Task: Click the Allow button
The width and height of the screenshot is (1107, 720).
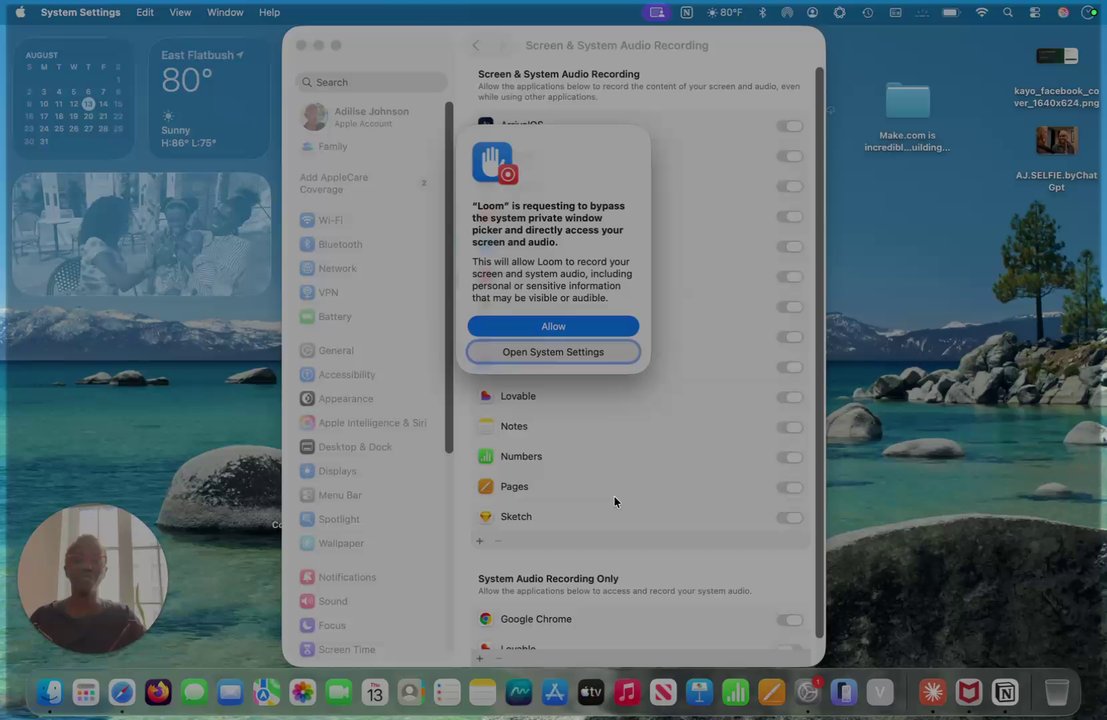Action: point(553,326)
